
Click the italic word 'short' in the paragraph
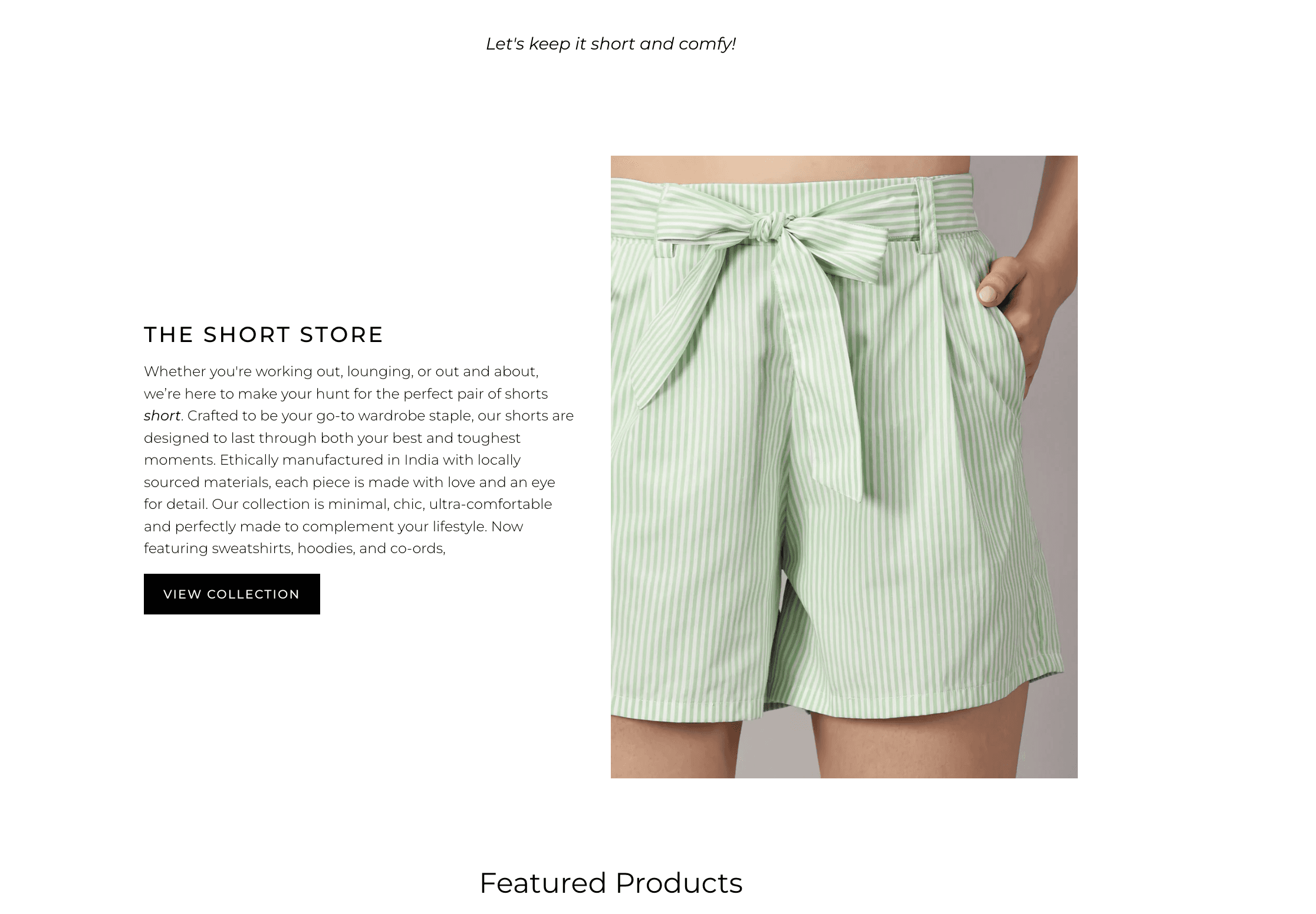pyautogui.click(x=162, y=416)
